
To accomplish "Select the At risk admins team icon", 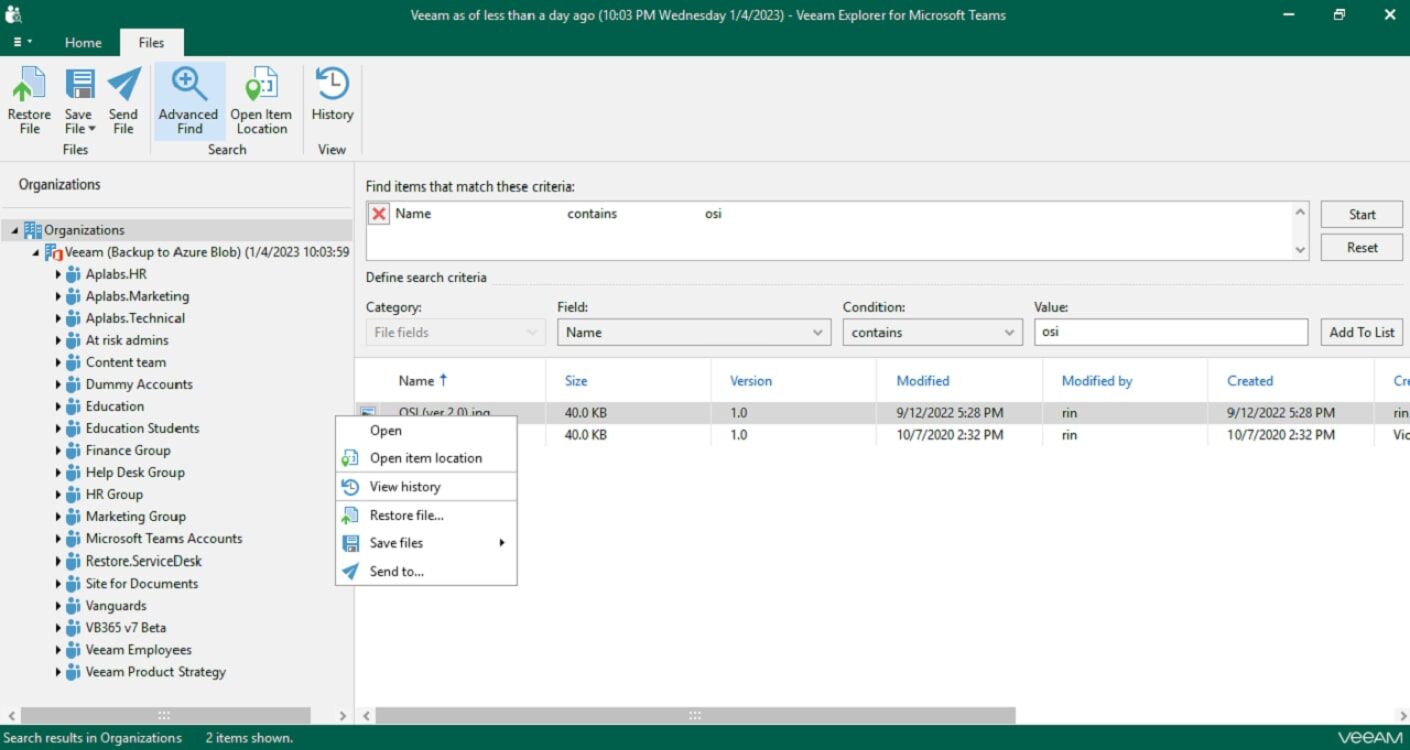I will pos(73,340).
